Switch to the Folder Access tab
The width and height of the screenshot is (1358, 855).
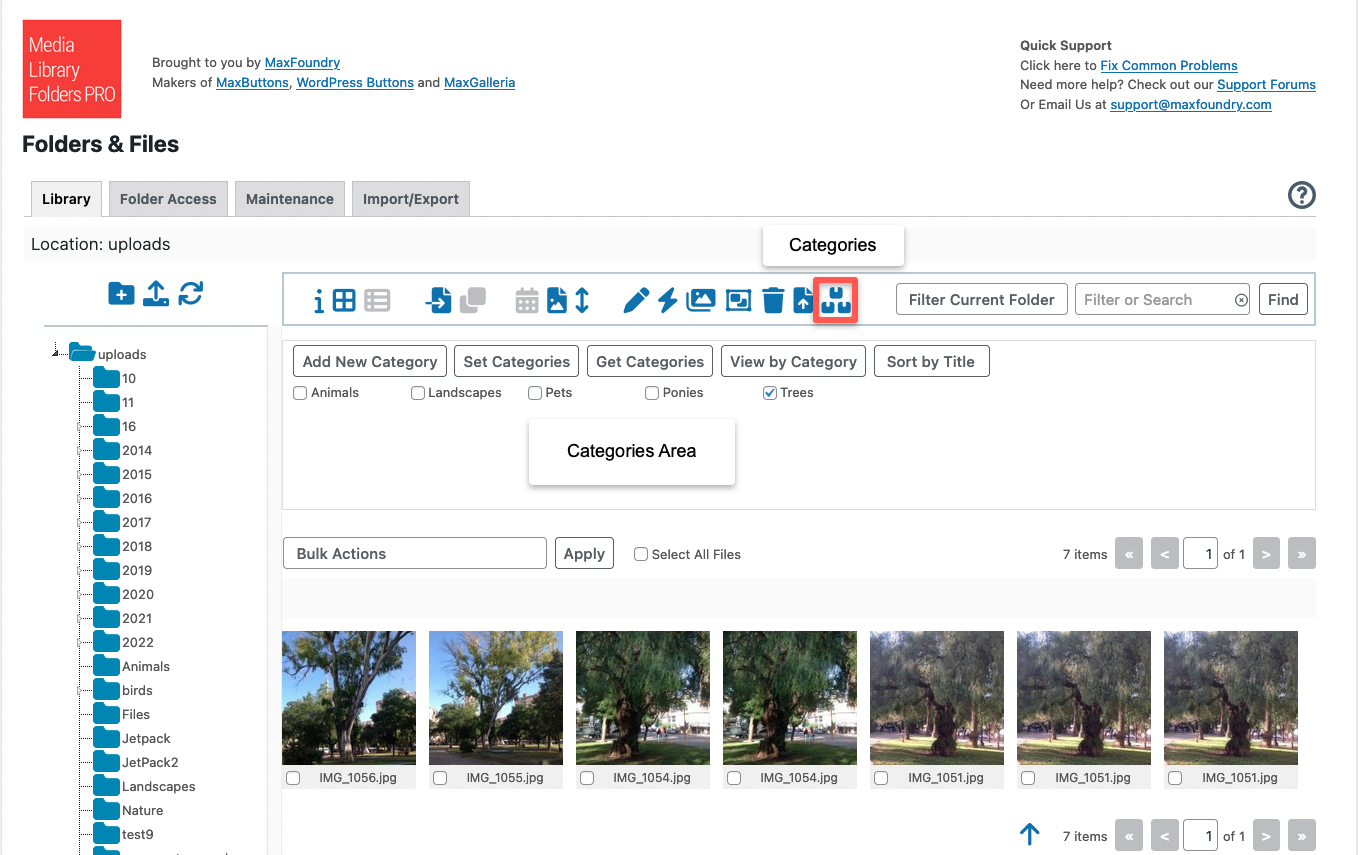click(x=167, y=198)
